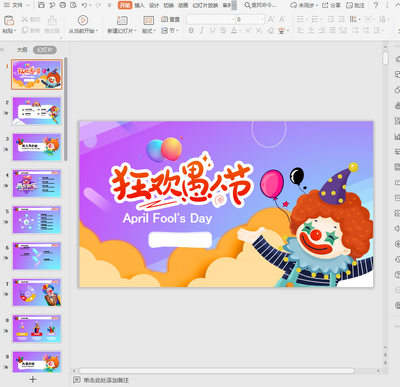Switch to the Insert (插入) tab
This screenshot has height=387, width=400.
(139, 5)
